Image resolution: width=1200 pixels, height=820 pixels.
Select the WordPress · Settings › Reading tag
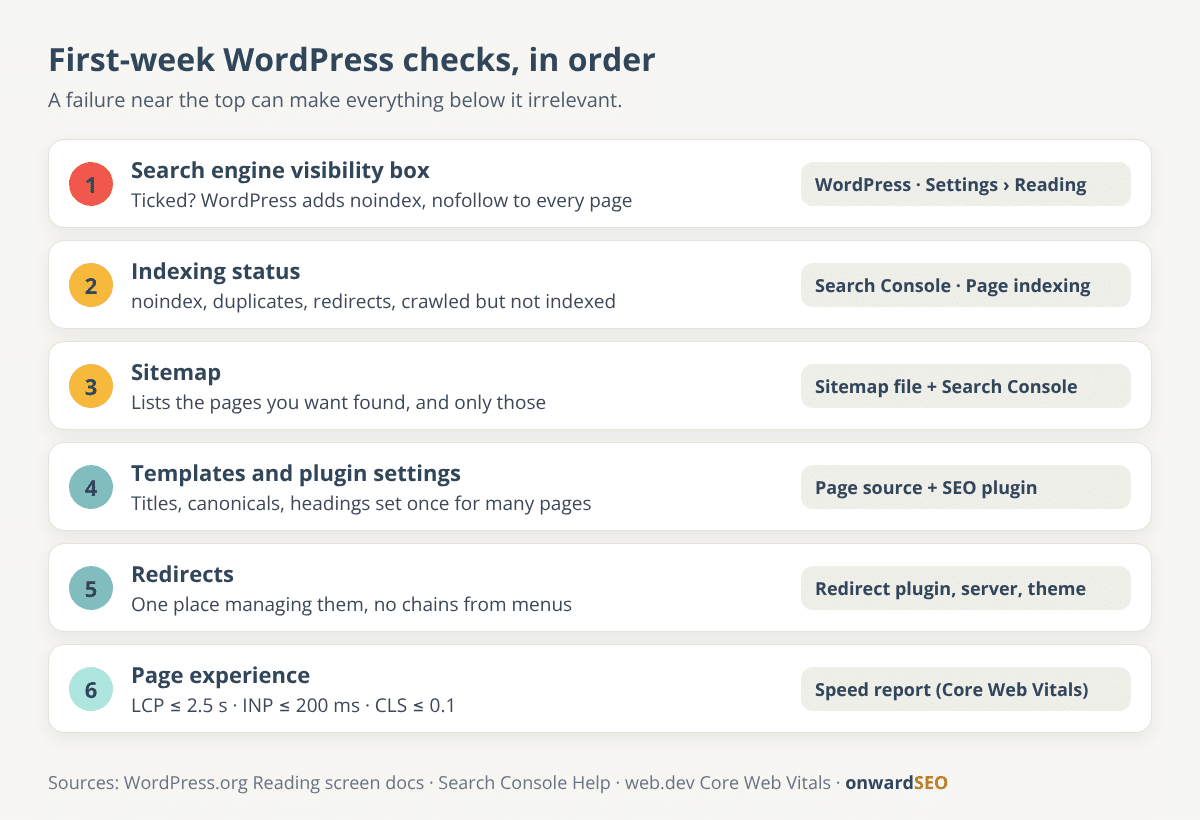pos(965,184)
